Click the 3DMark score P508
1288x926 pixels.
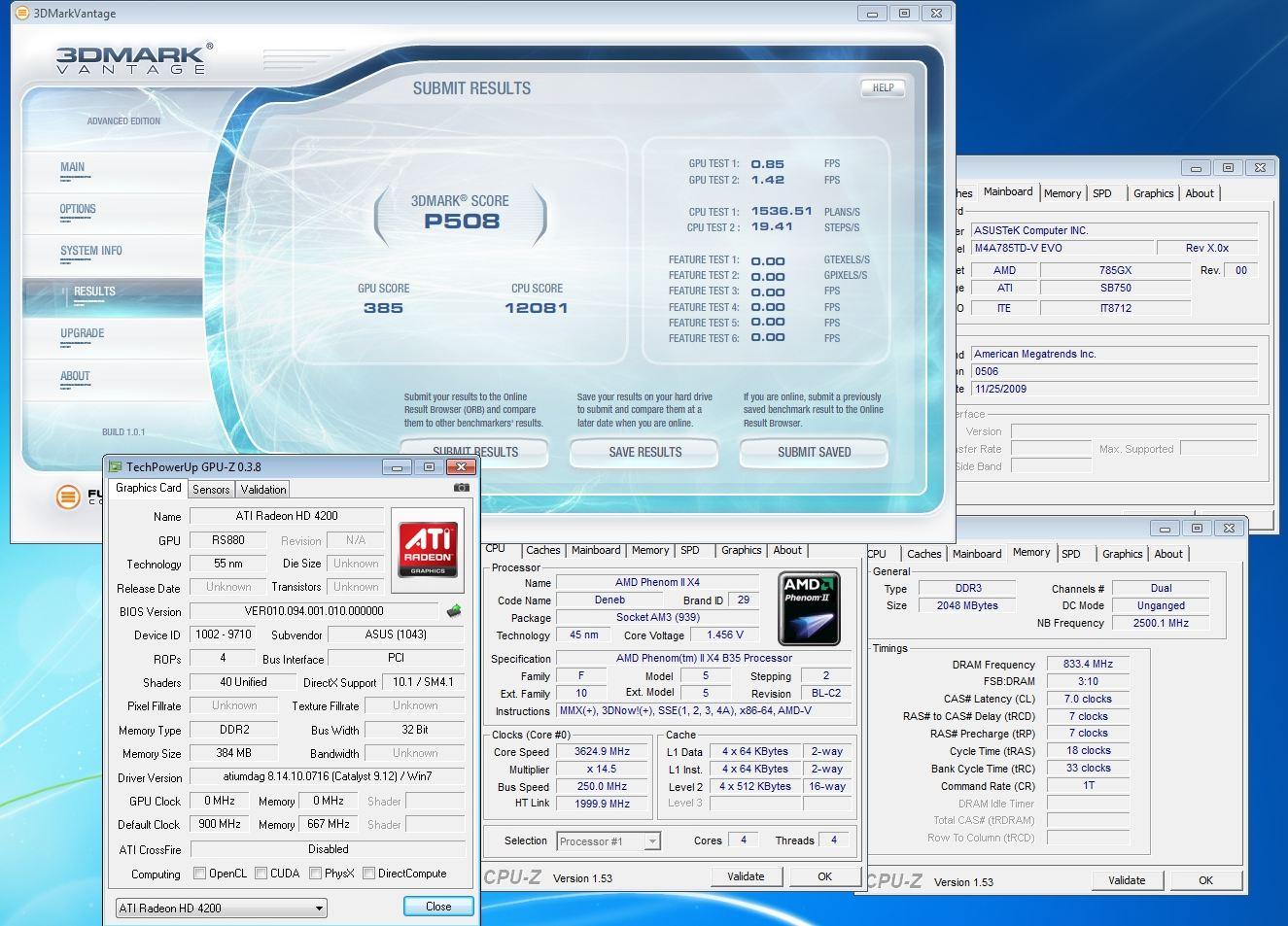tap(462, 221)
